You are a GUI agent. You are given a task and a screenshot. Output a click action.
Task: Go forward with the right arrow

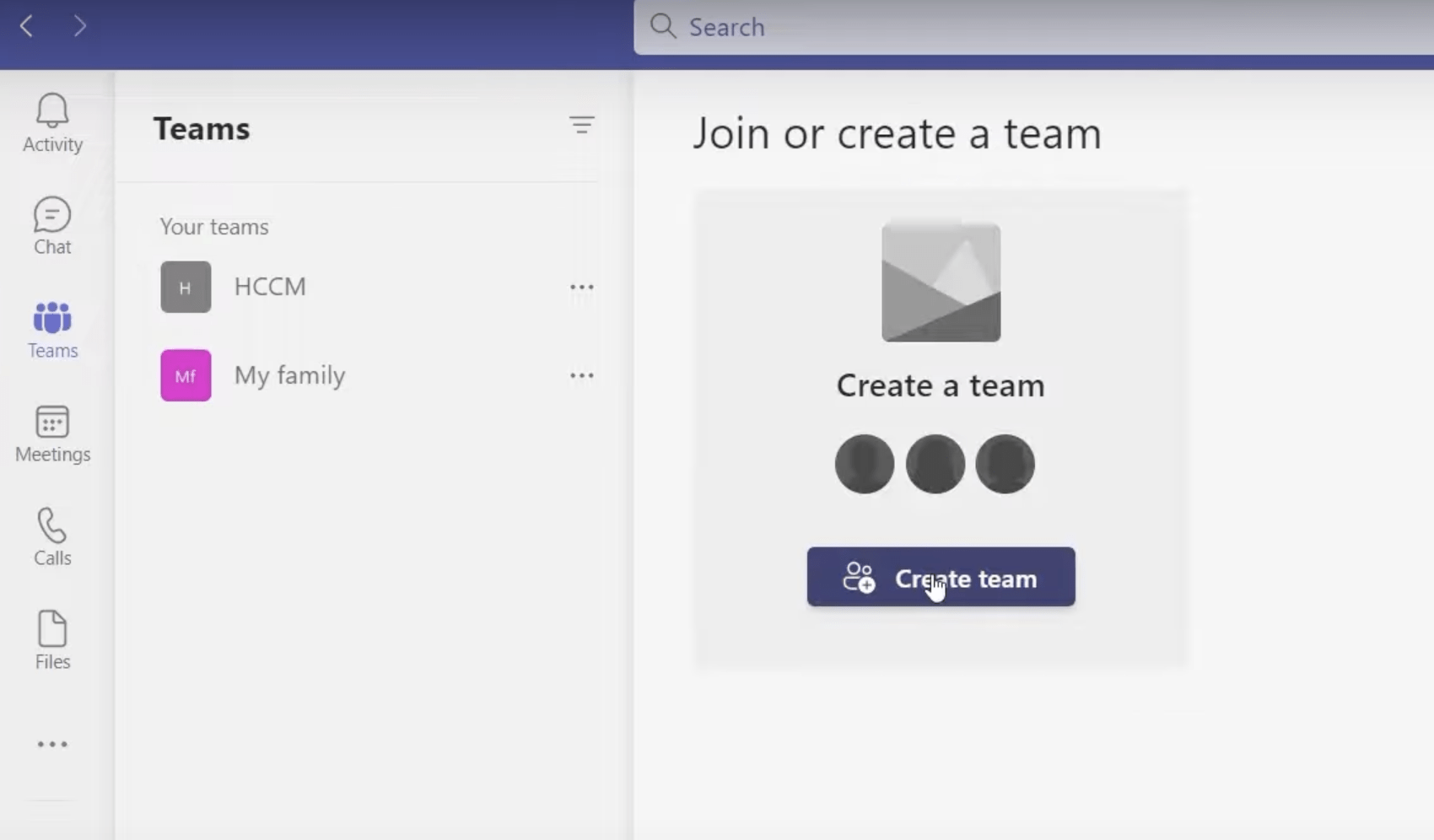(79, 26)
